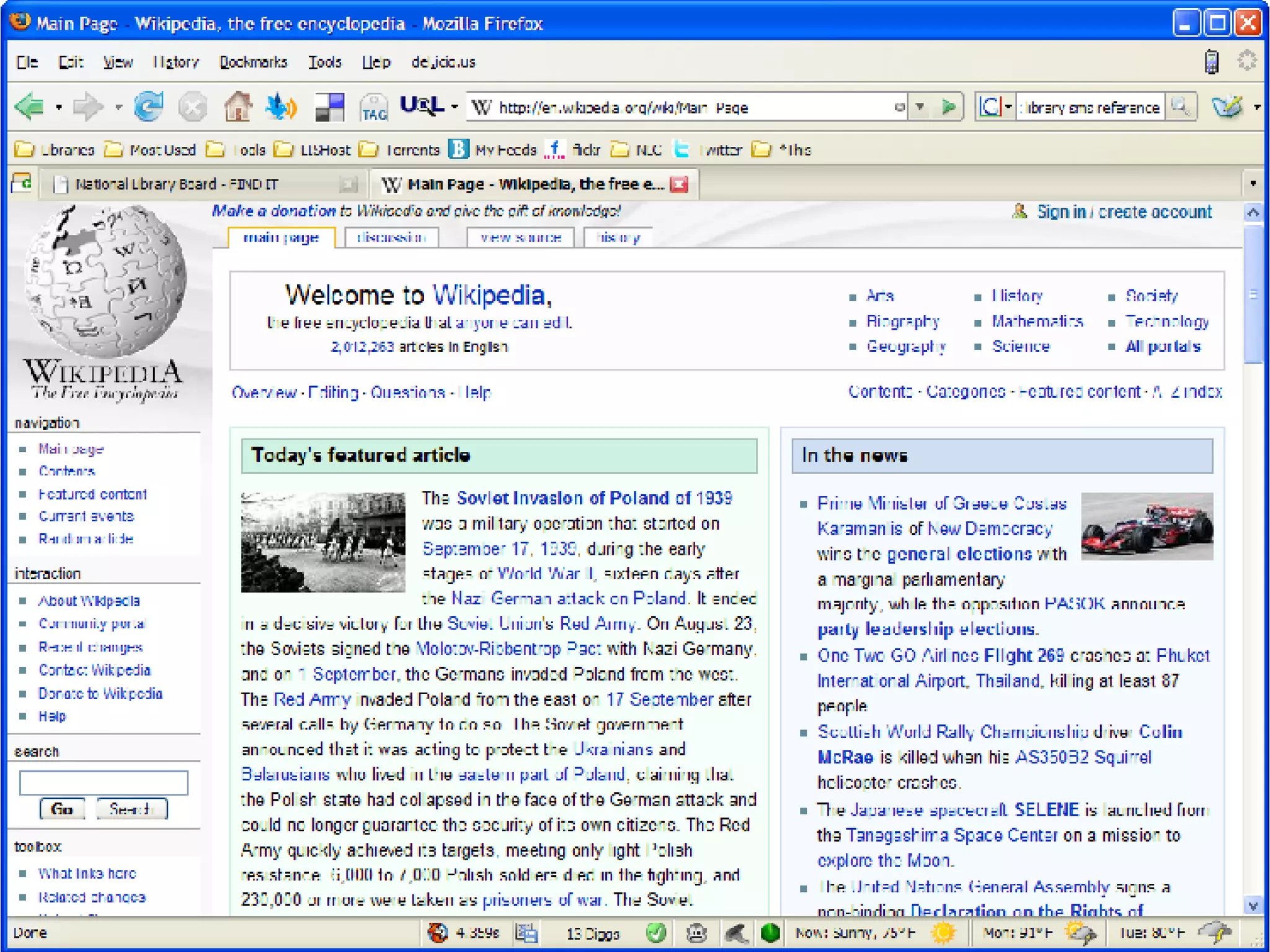Go to the browser Home icon

238,107
